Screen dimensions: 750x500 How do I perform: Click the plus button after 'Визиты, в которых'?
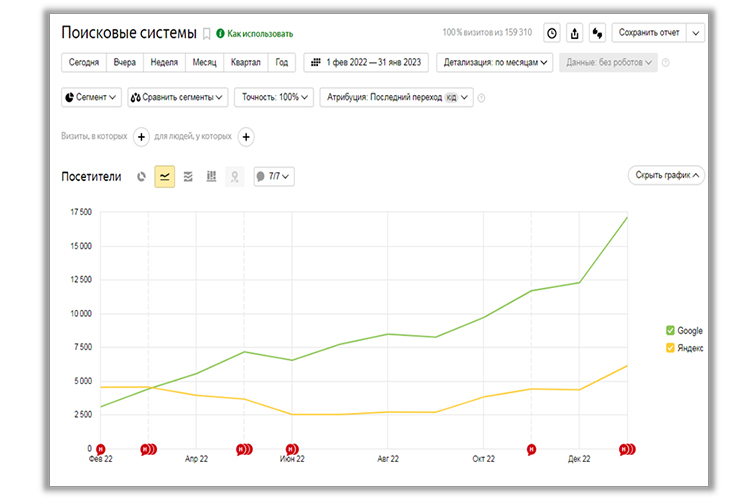tap(141, 137)
